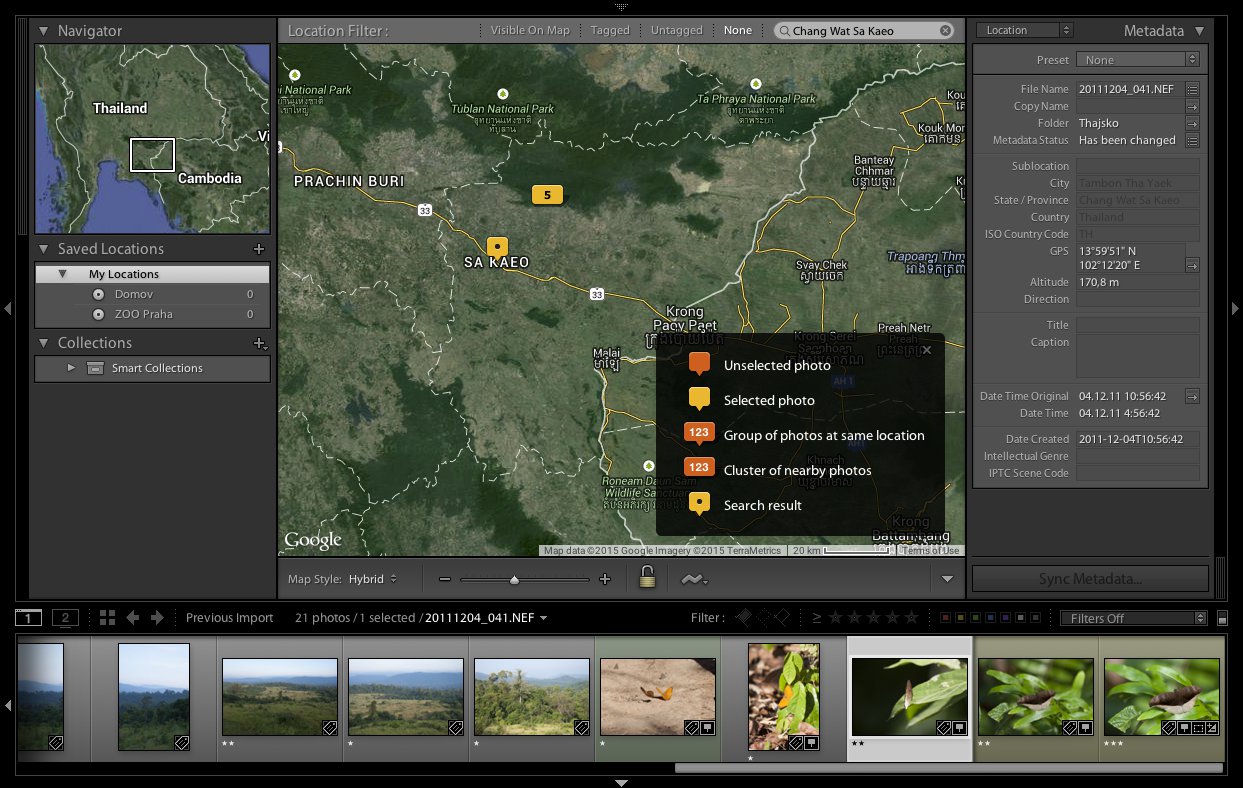The height and width of the screenshot is (788, 1243).
Task: Click the map zoom in plus button
Action: click(x=604, y=579)
